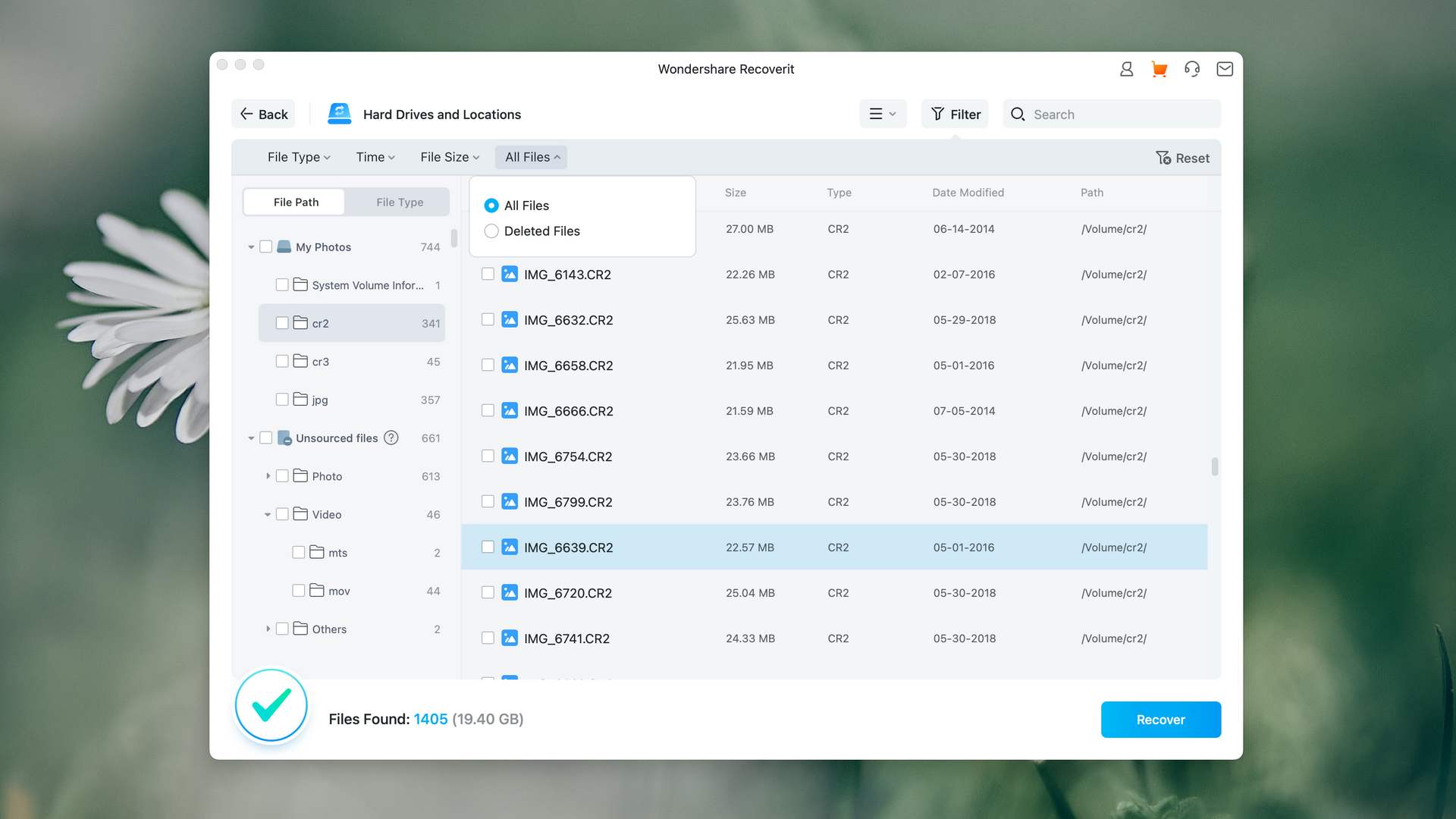This screenshot has width=1456, height=819.
Task: Expand the Others folder node
Action: [268, 629]
